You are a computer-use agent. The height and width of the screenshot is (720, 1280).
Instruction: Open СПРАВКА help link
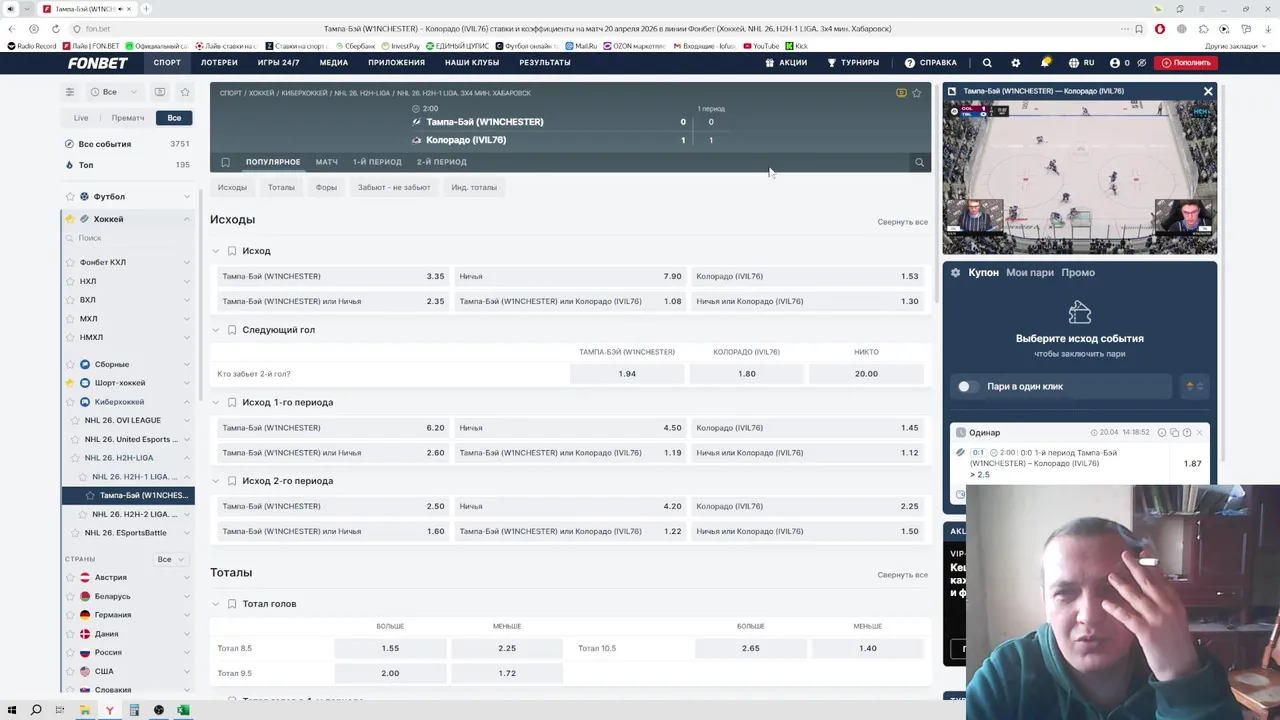(931, 63)
